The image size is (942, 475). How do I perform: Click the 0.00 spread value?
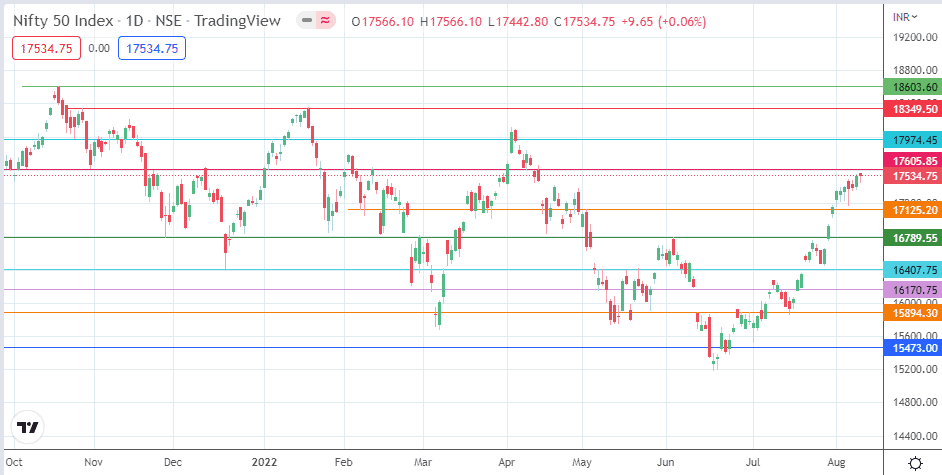pos(99,49)
